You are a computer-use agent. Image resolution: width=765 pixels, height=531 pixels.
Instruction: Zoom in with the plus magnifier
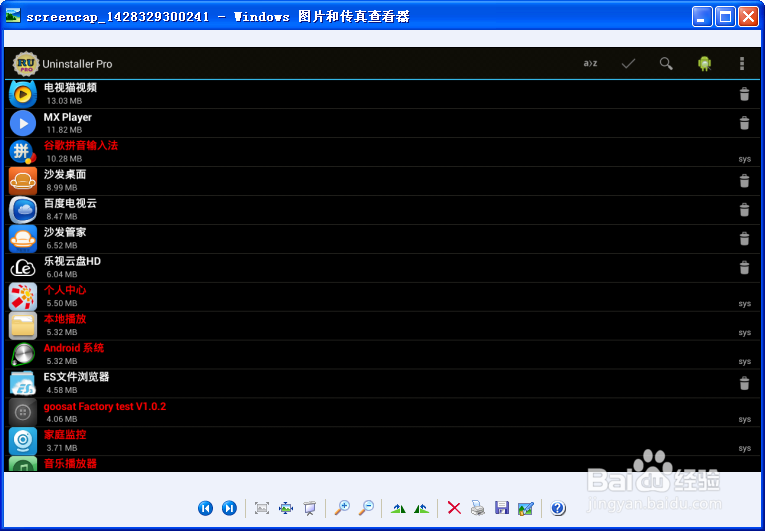(x=342, y=508)
